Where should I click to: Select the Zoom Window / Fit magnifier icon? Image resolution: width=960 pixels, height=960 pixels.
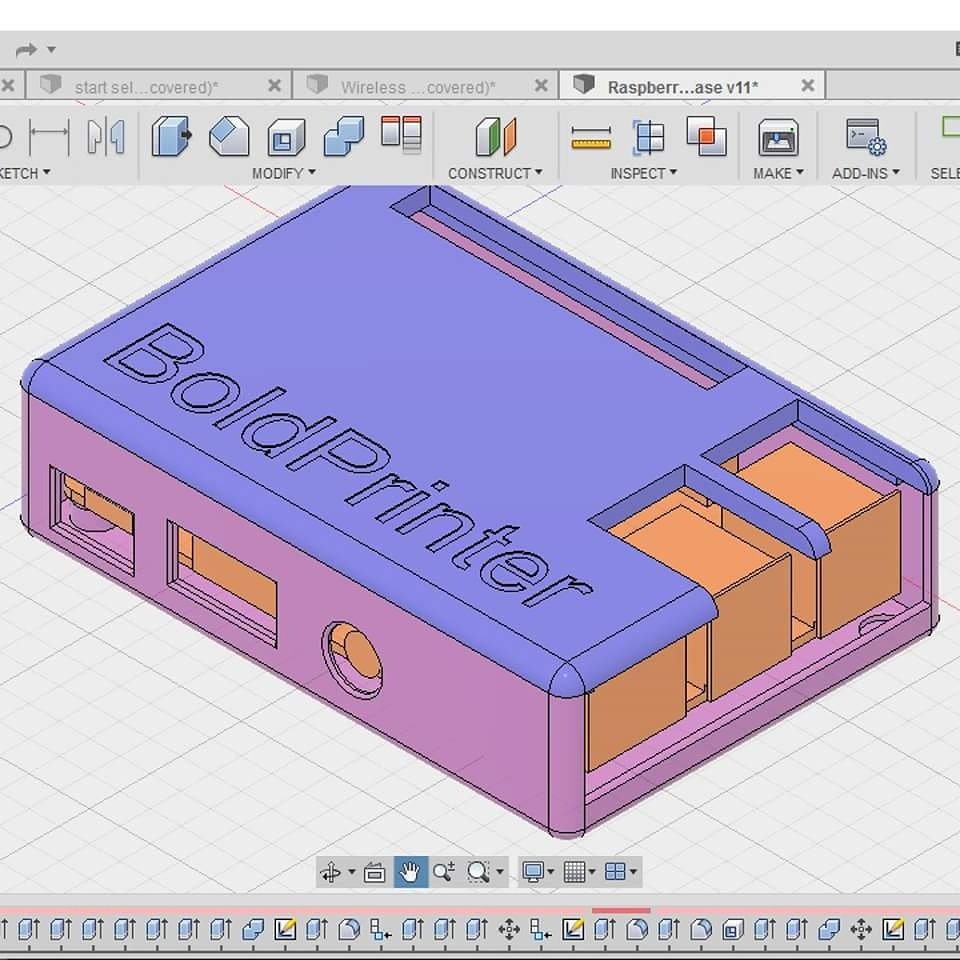coord(478,872)
